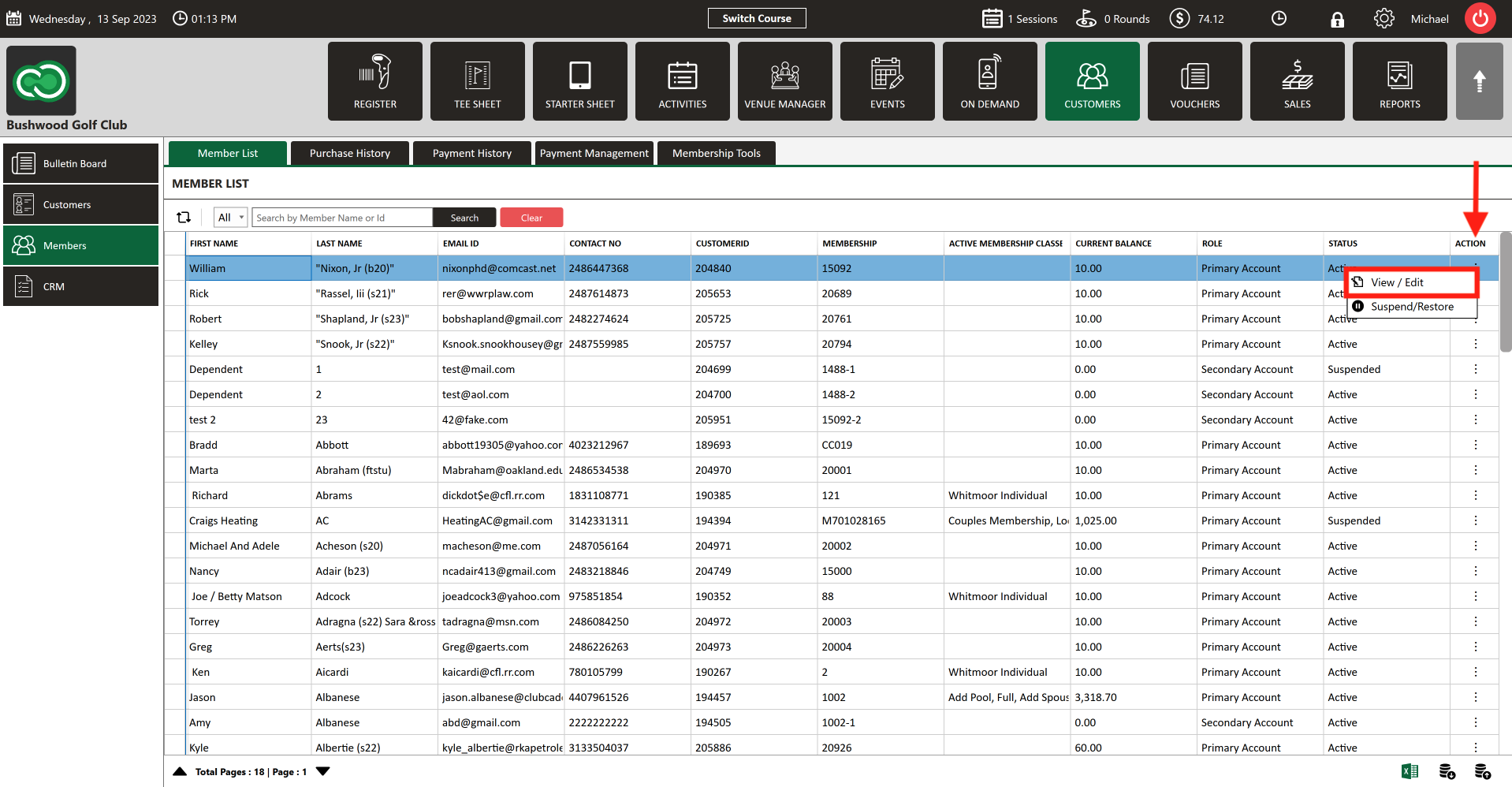Open the Venue Manager module
Image resolution: width=1512 pixels, height=787 pixels.
coord(784,81)
